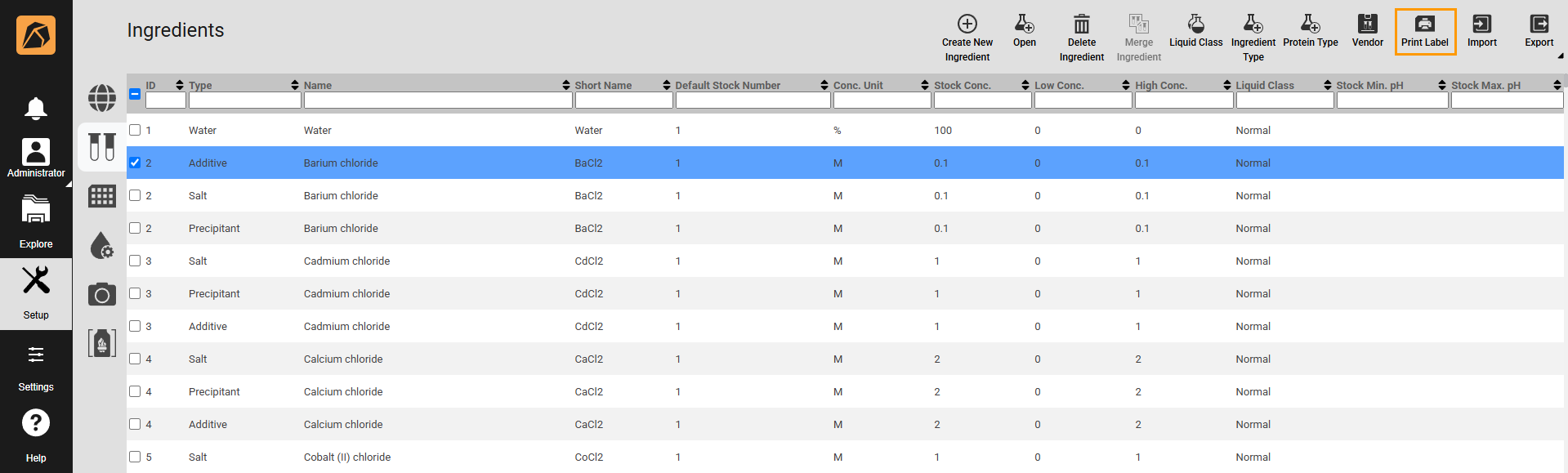Go to the Settings menu
The height and width of the screenshot is (473, 1568).
(x=36, y=365)
